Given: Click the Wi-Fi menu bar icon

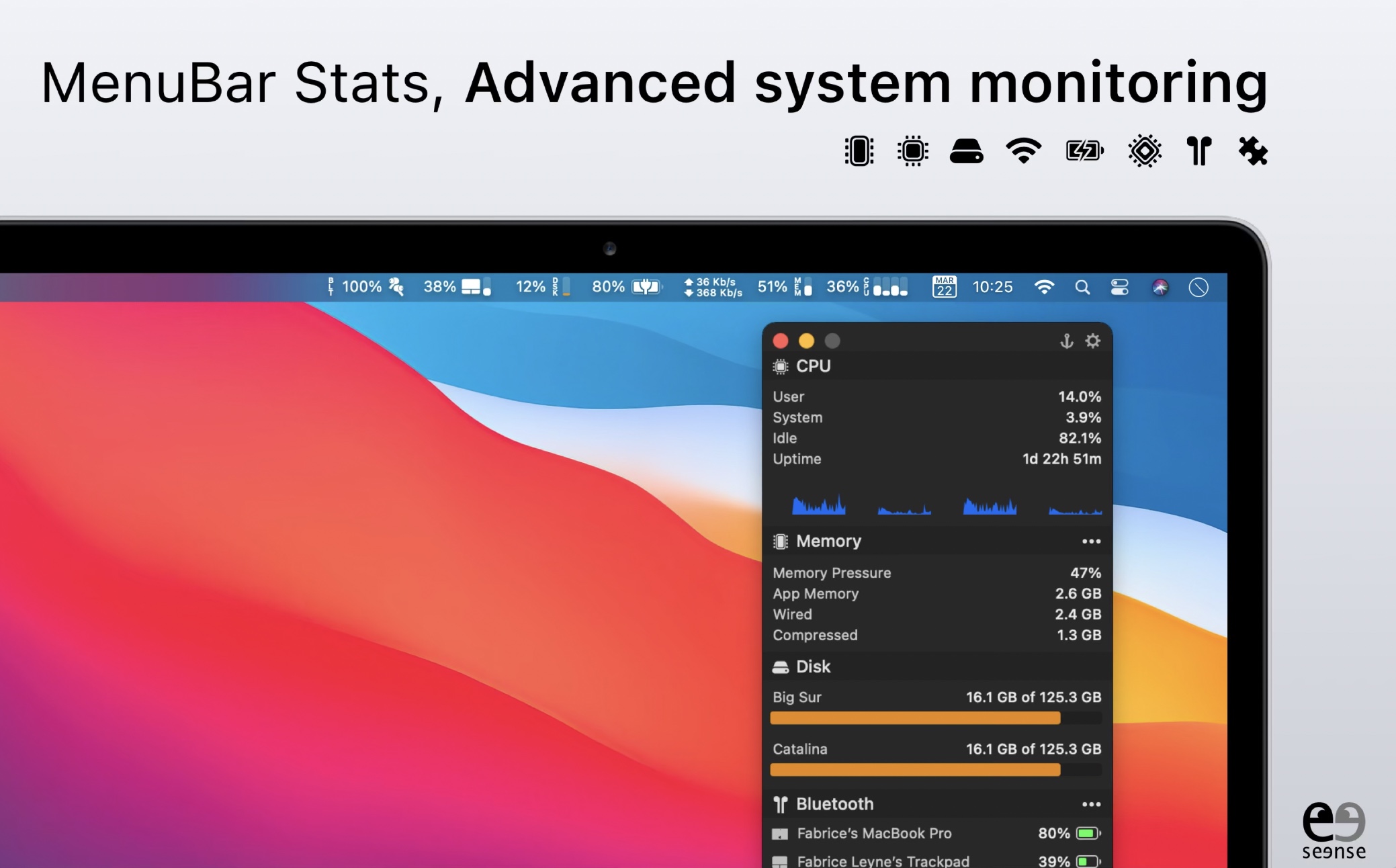Looking at the screenshot, I should 1044,288.
